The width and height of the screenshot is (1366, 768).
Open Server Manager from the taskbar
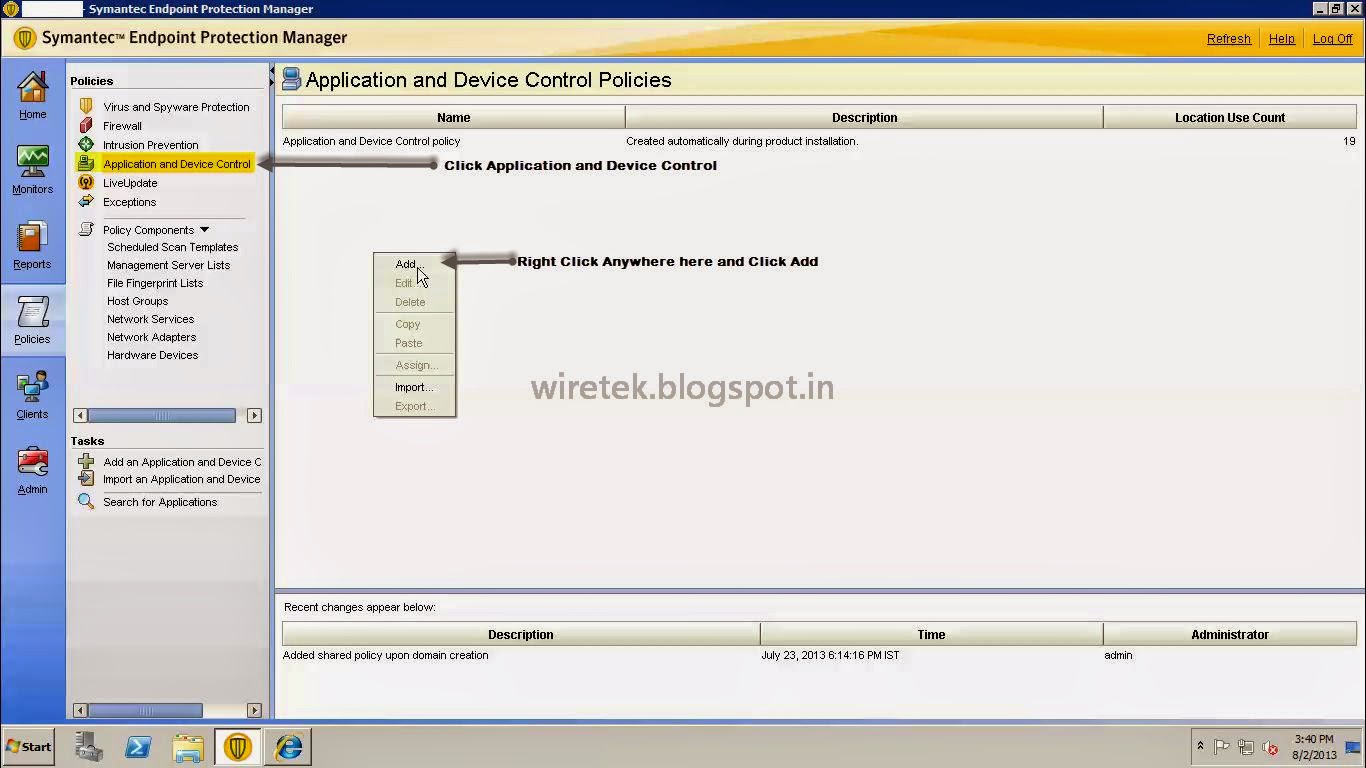pyautogui.click(x=89, y=747)
